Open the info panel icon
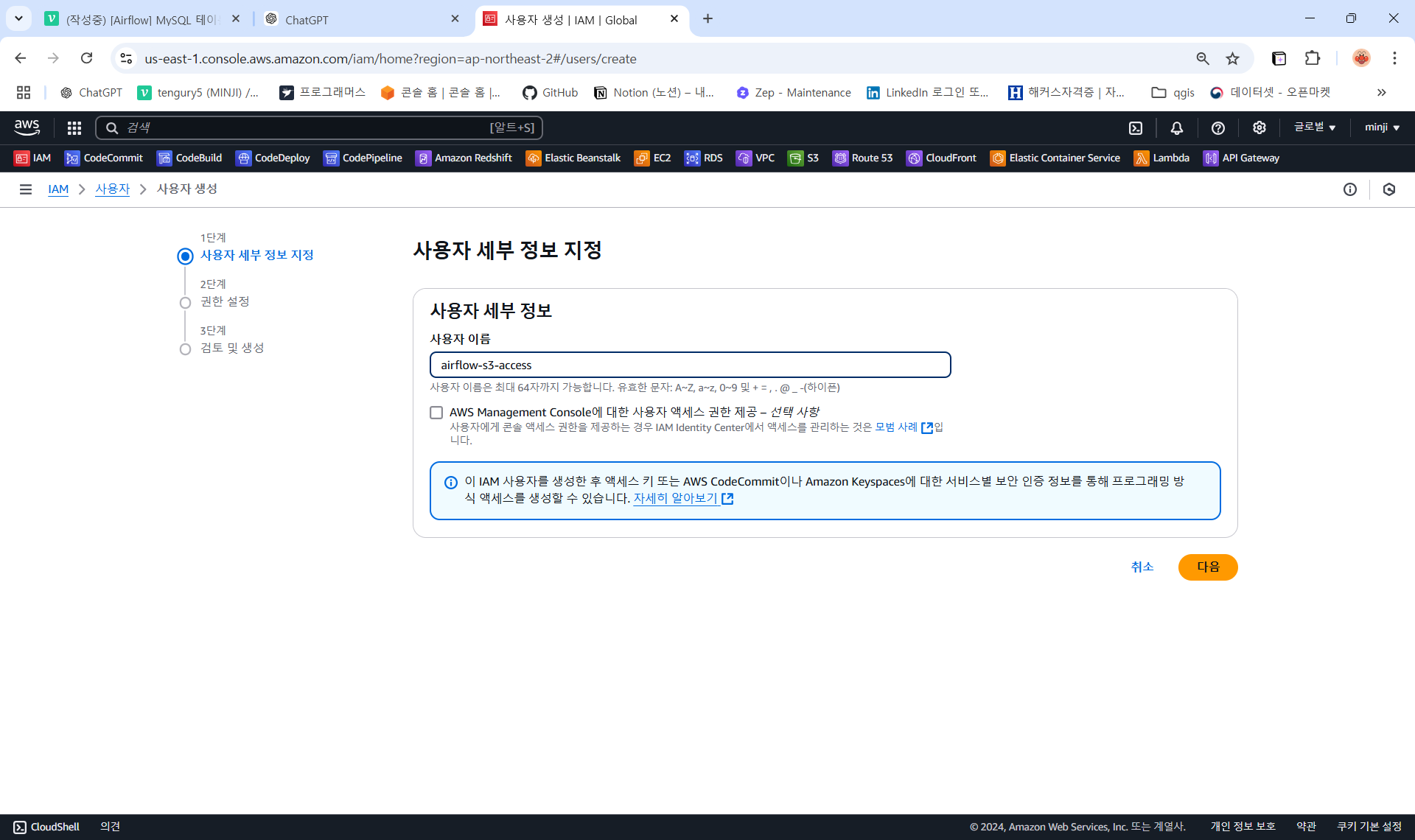 1350,189
